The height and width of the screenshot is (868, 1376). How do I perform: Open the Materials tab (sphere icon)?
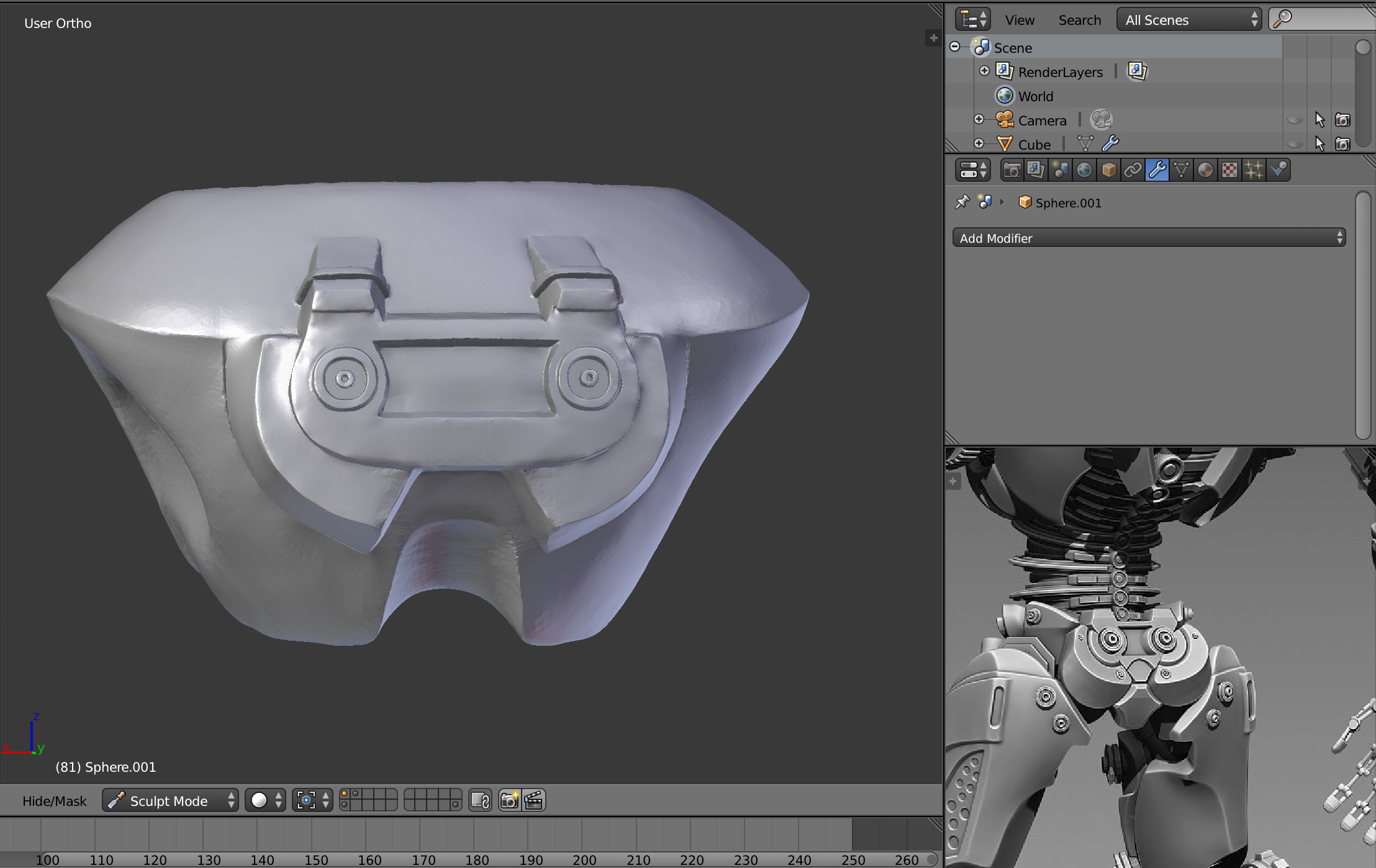pos(1205,170)
